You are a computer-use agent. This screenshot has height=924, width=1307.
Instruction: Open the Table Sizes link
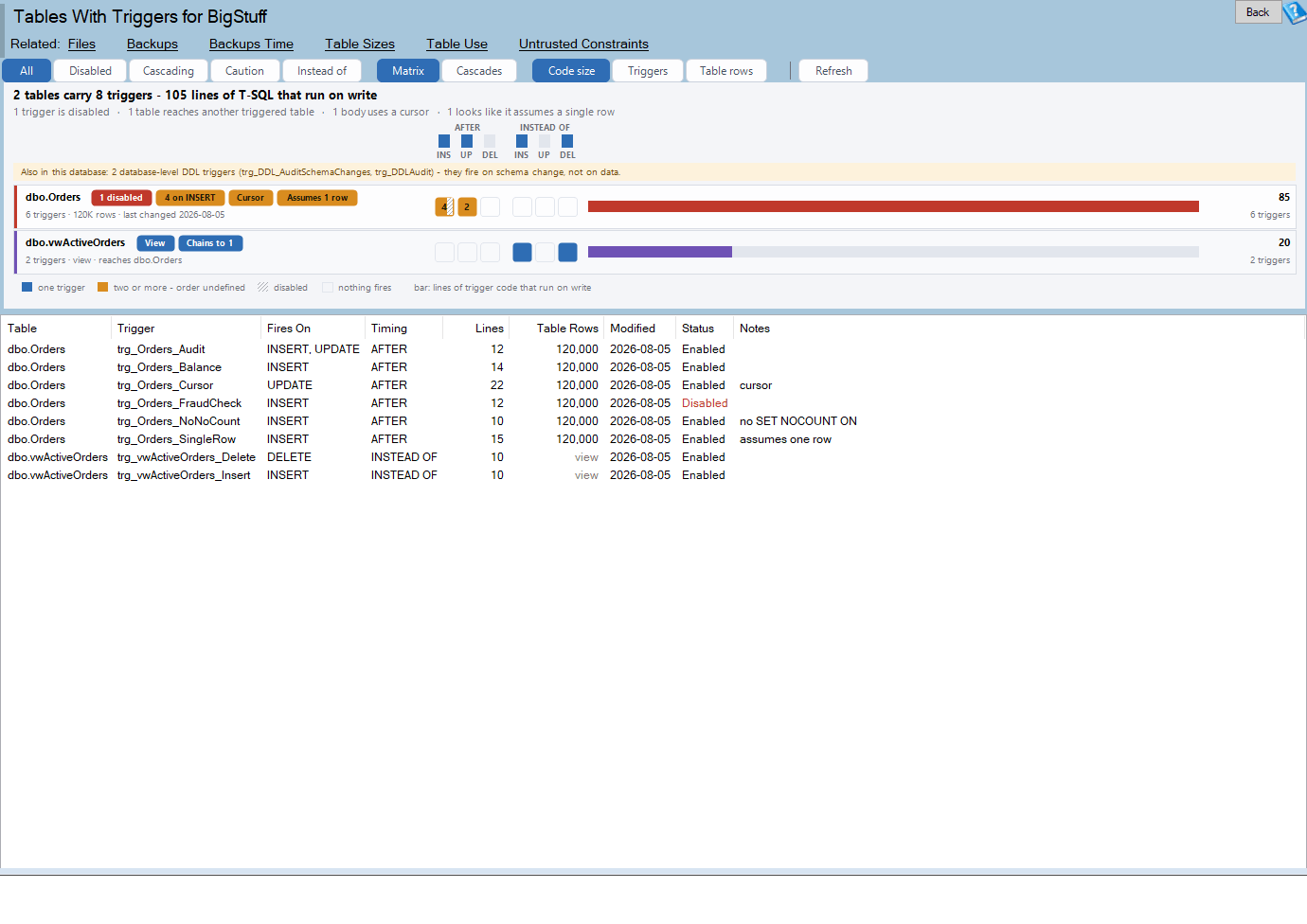[360, 44]
